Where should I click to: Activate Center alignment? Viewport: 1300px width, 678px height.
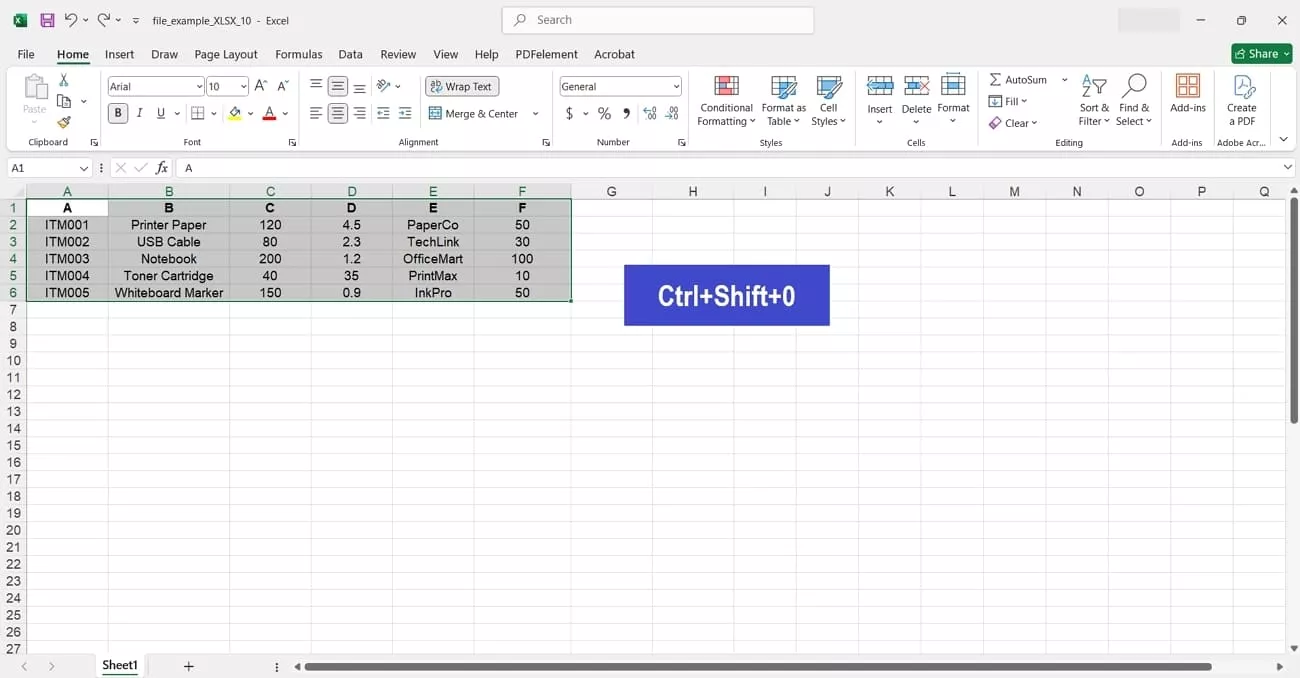coord(336,113)
